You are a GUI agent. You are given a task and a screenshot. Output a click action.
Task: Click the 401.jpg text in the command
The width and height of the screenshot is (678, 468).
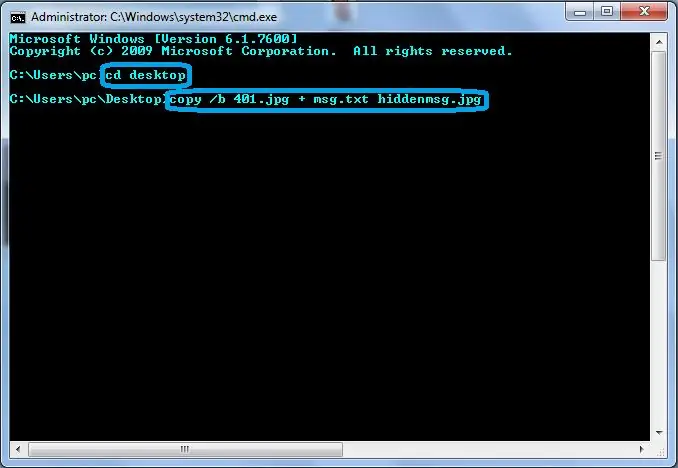[x=261, y=100]
